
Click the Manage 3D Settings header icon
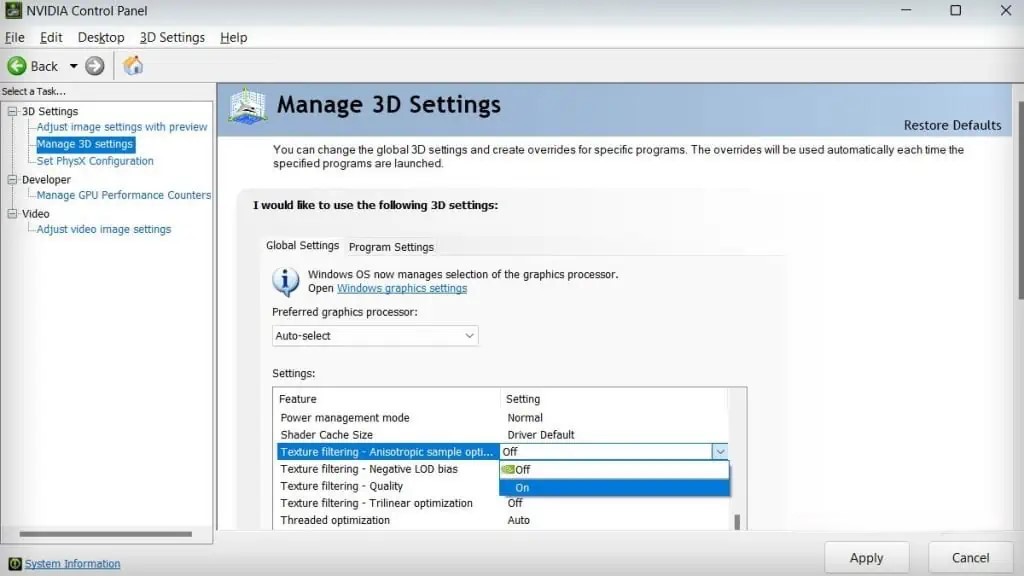pos(247,106)
